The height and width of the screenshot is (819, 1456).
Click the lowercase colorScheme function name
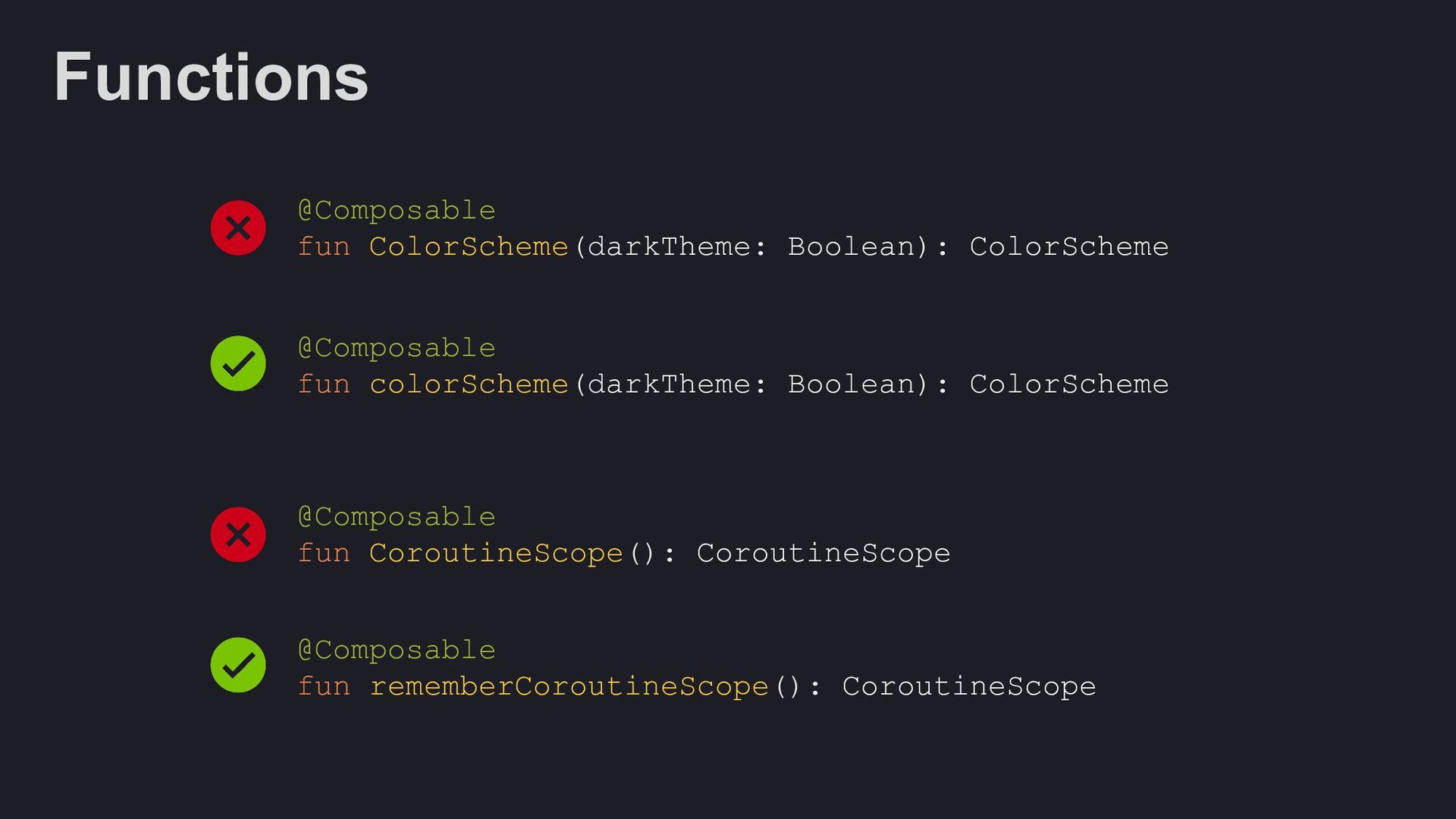coord(469,384)
